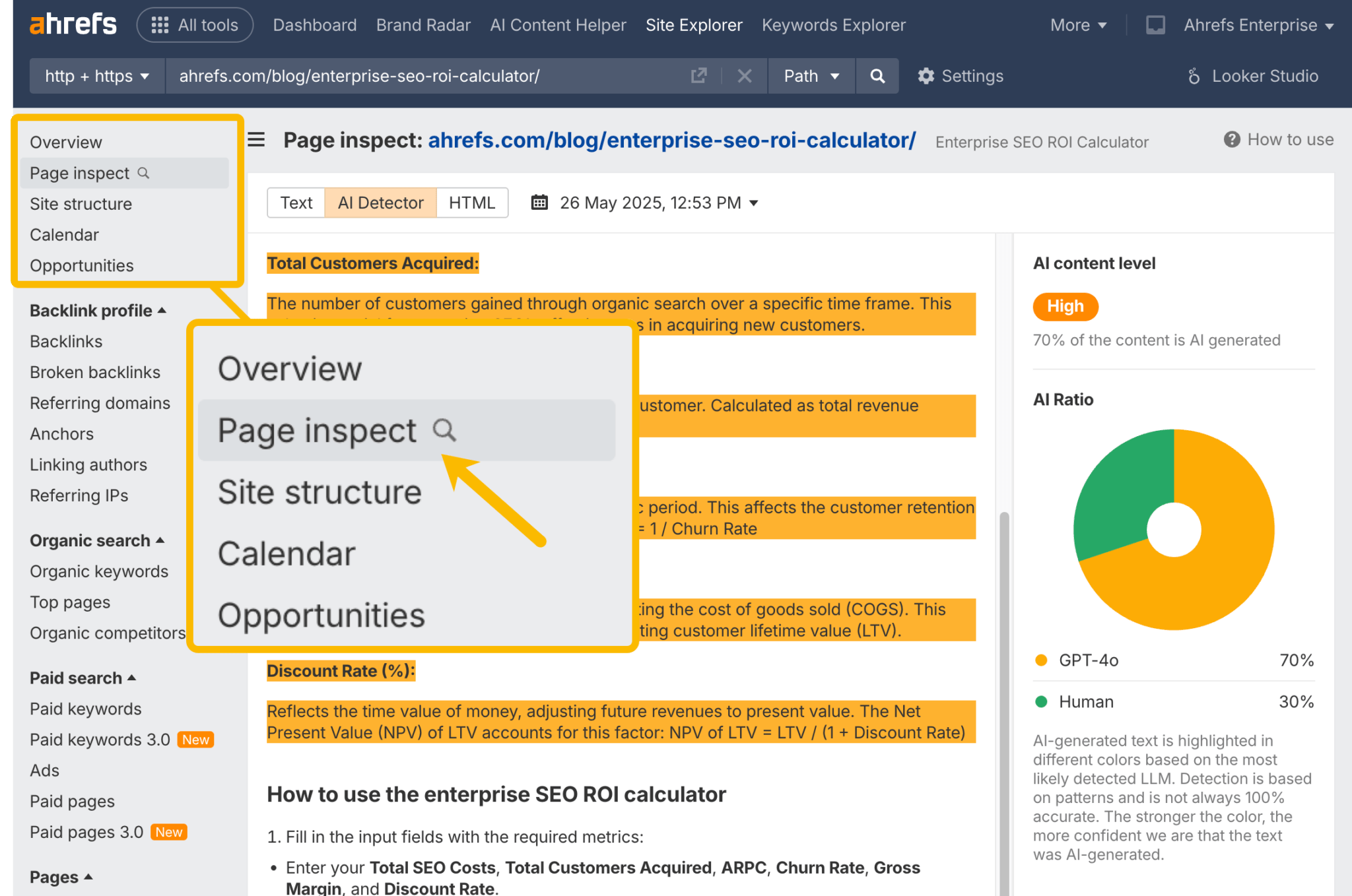Open the page in a new tab icon
Viewport: 1352px width, 896px height.
[699, 76]
